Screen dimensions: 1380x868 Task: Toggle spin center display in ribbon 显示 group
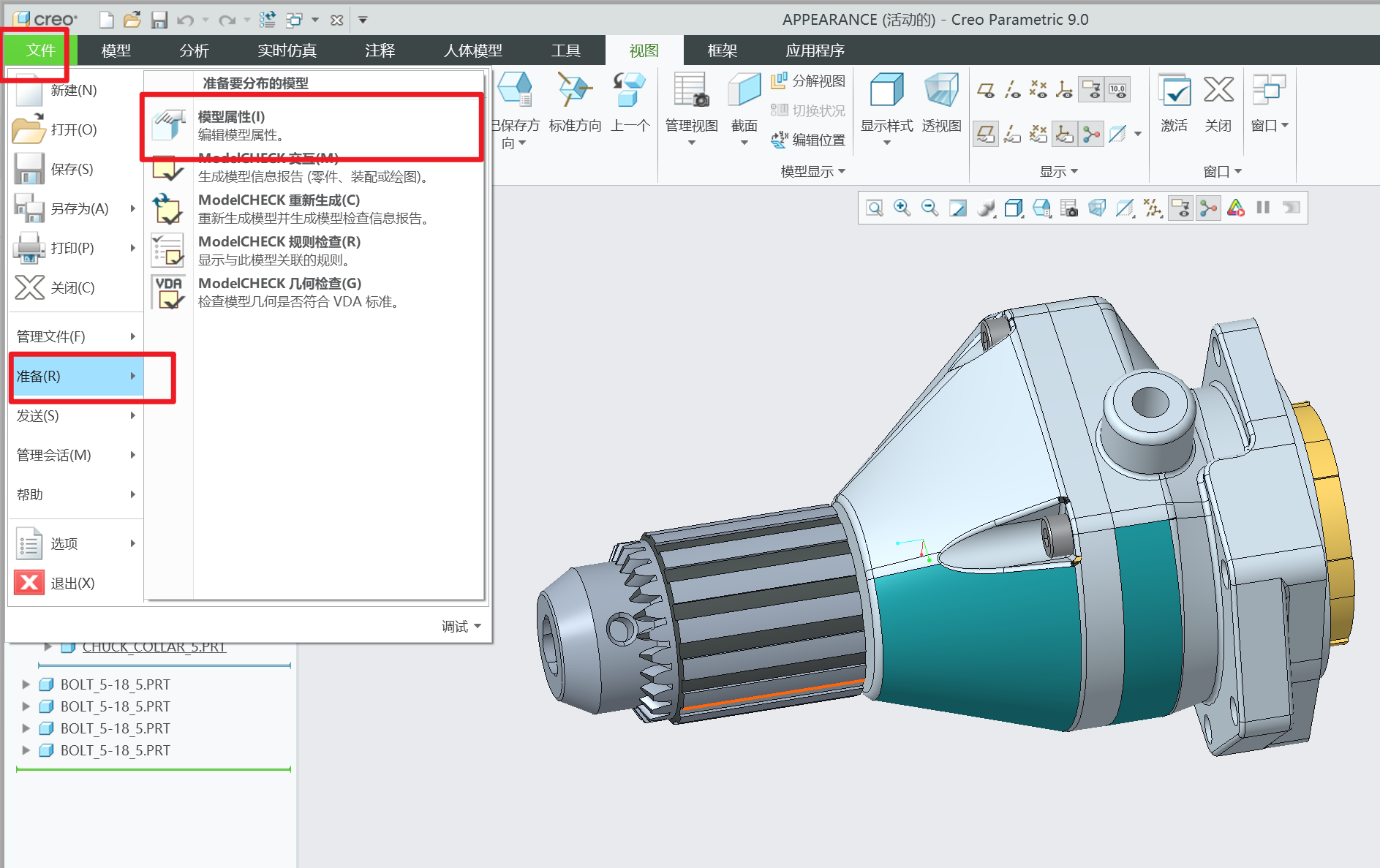click(x=1091, y=135)
